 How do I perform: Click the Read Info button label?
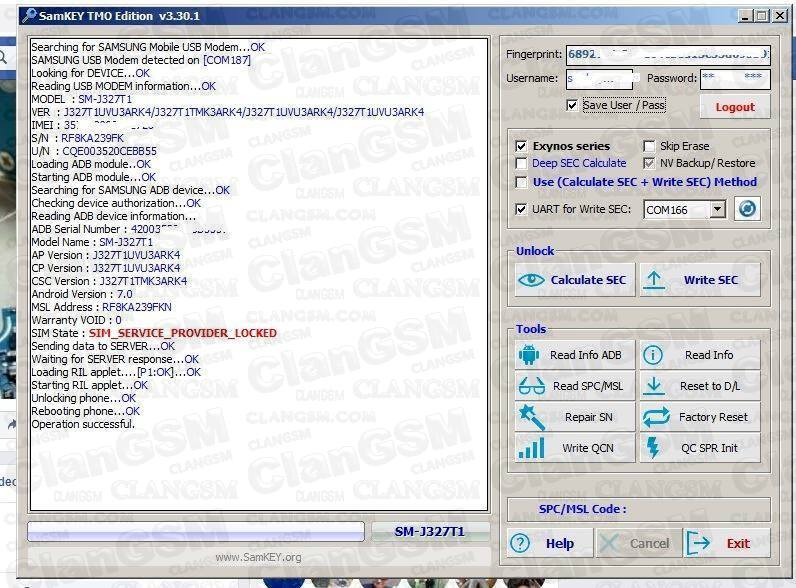pos(709,355)
